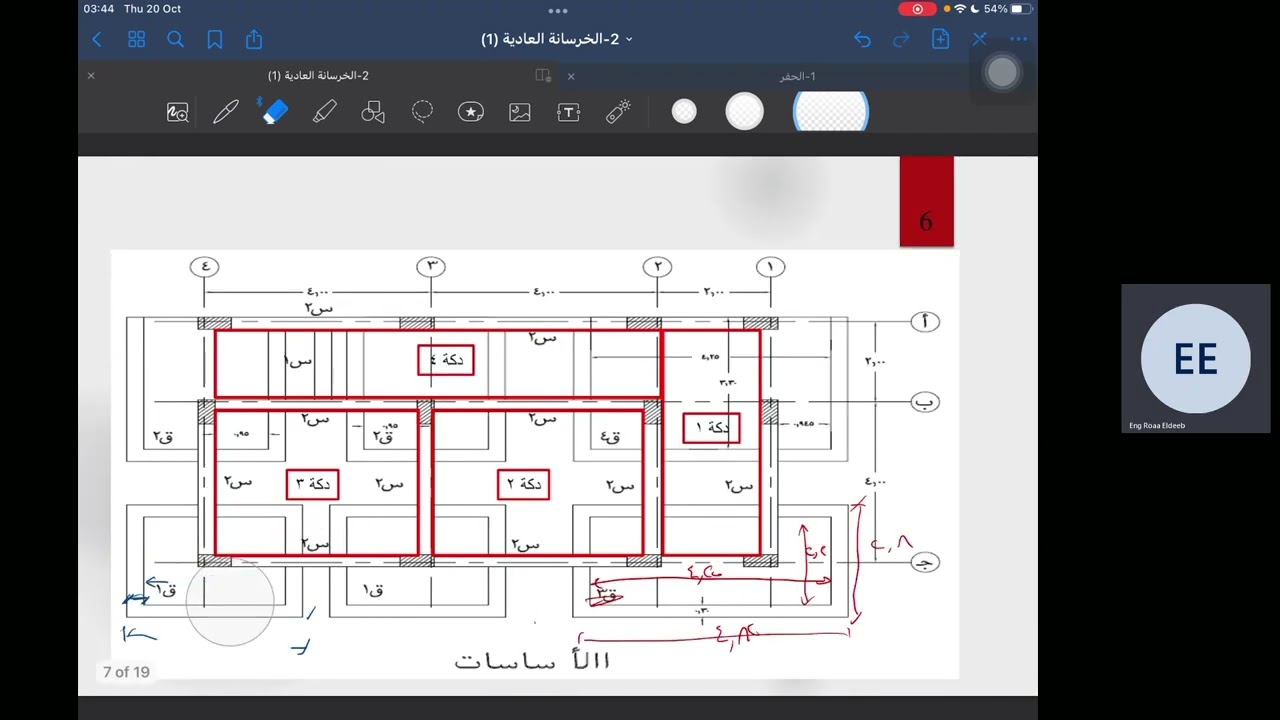
Task: Tap the three dots multitasking handle
Action: tap(558, 11)
